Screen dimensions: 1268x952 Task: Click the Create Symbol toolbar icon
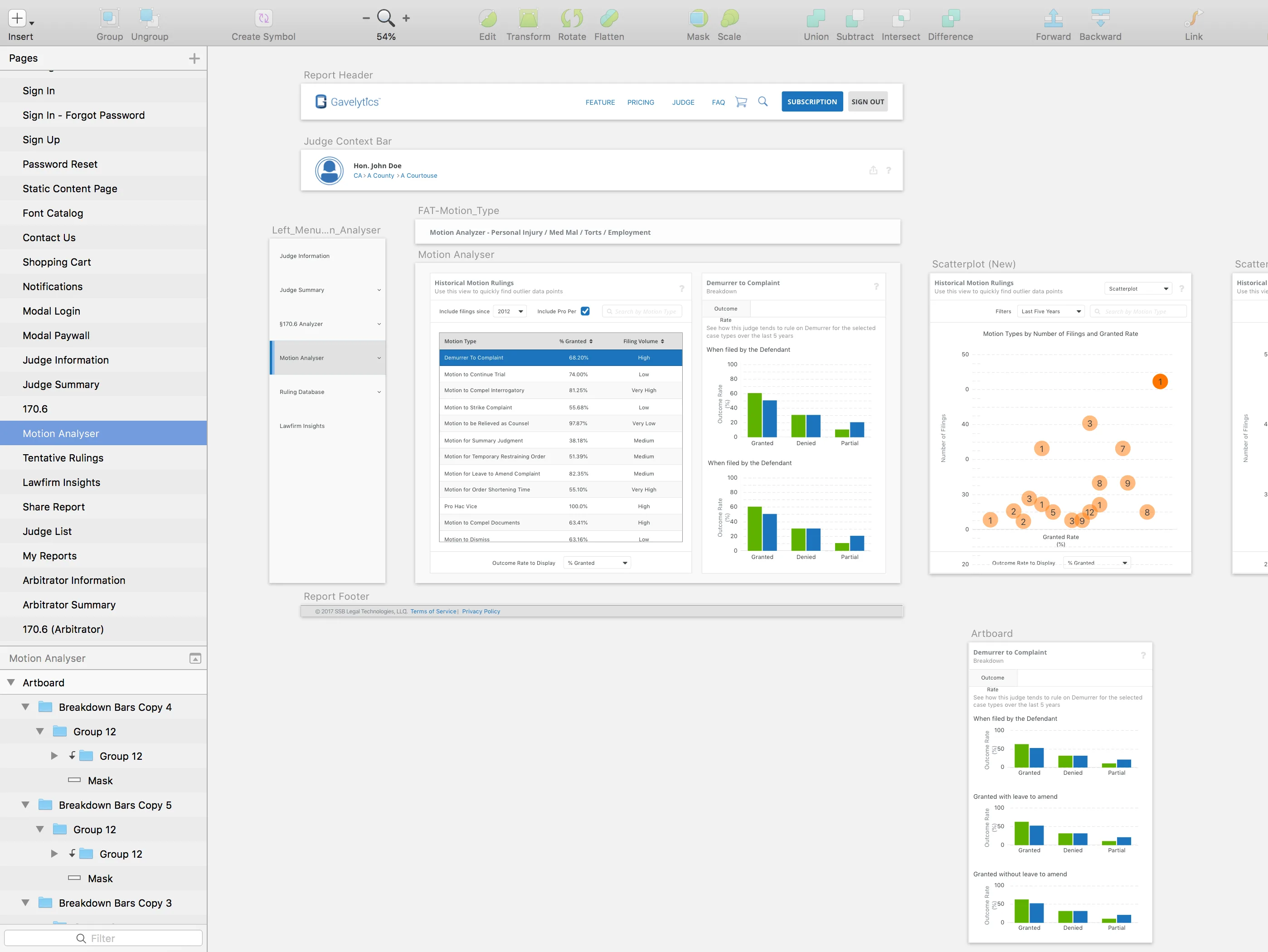coord(263,18)
